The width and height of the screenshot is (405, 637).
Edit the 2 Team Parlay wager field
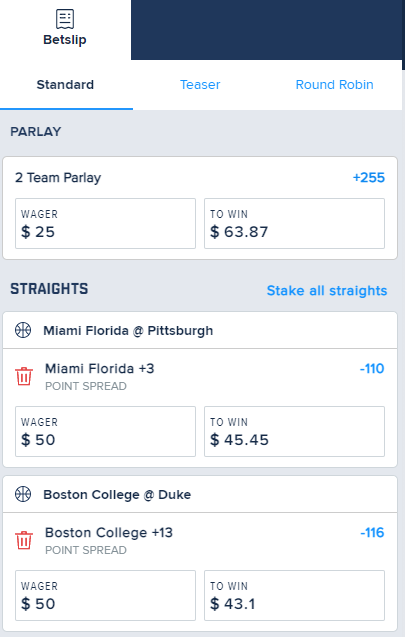point(105,223)
